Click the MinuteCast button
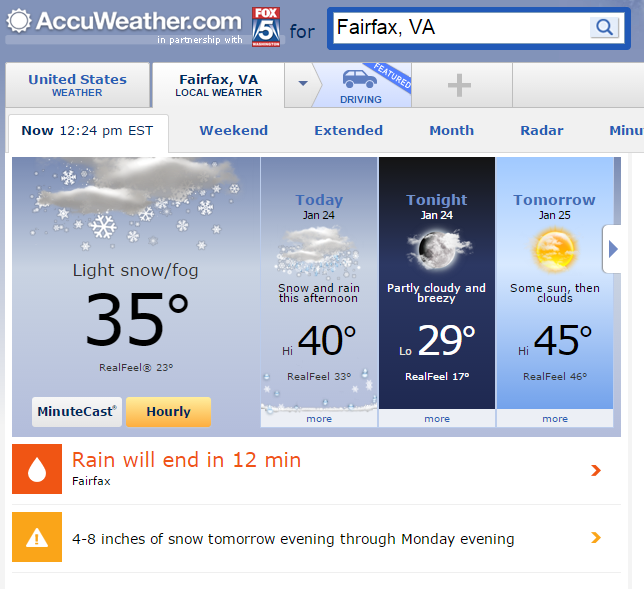Image resolution: width=644 pixels, height=589 pixels. (77, 412)
